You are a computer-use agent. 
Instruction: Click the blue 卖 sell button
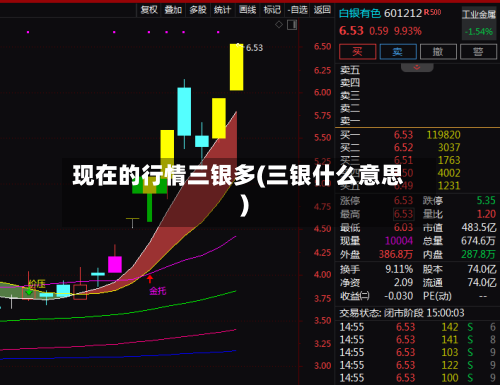[x=398, y=52]
